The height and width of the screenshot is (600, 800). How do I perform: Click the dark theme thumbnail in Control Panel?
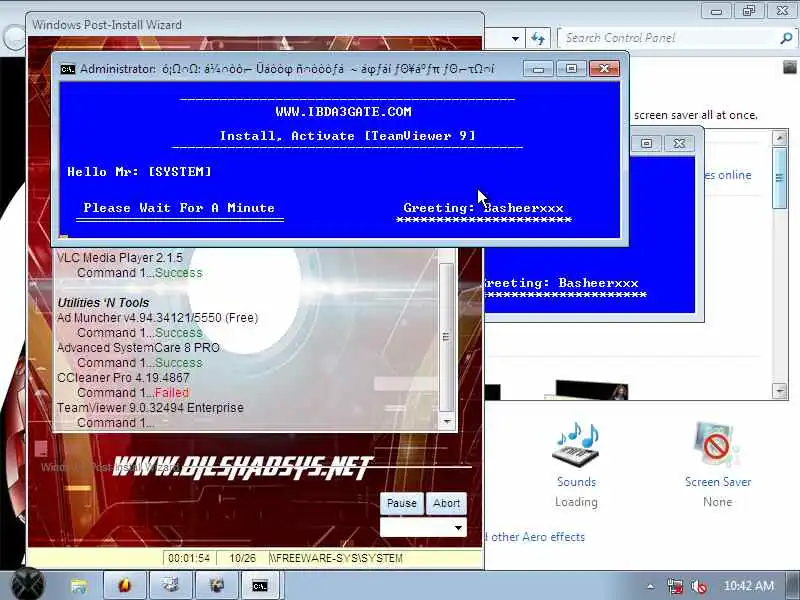pyautogui.click(x=592, y=390)
